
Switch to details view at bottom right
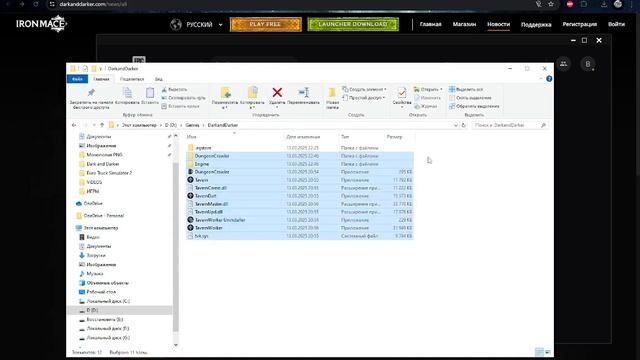(539, 352)
